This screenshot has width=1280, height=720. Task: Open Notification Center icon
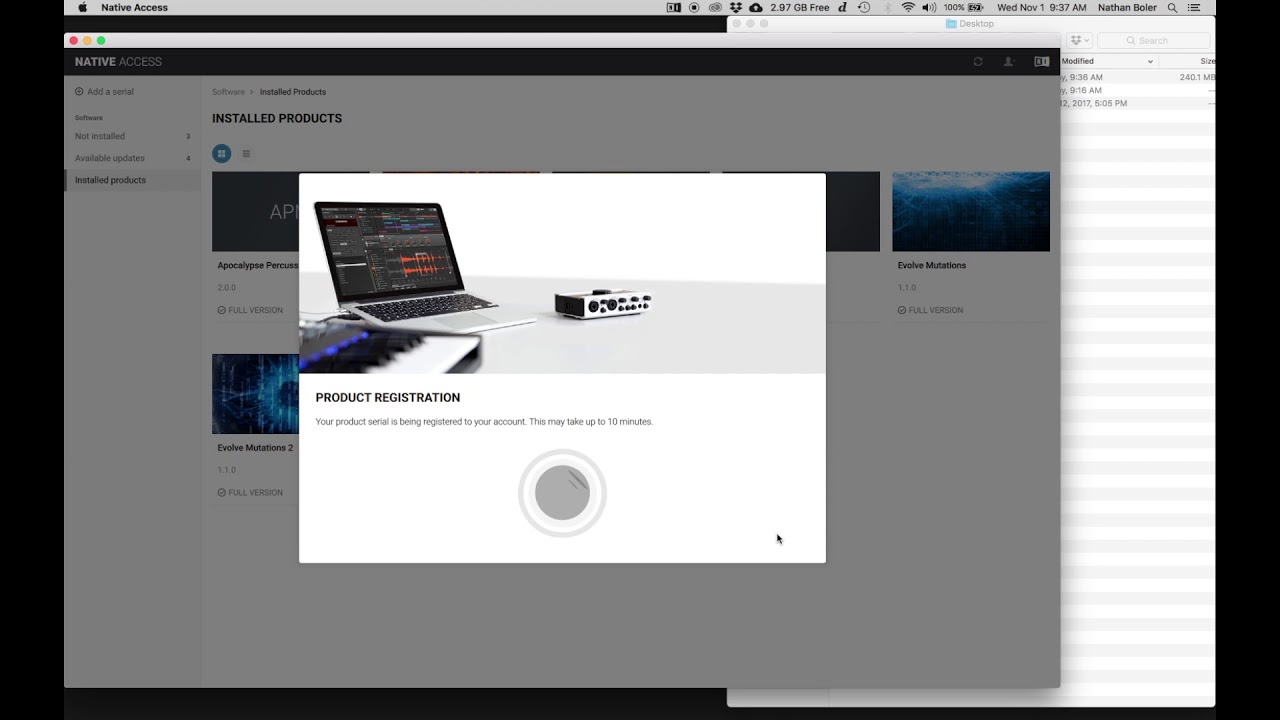tap(1194, 7)
